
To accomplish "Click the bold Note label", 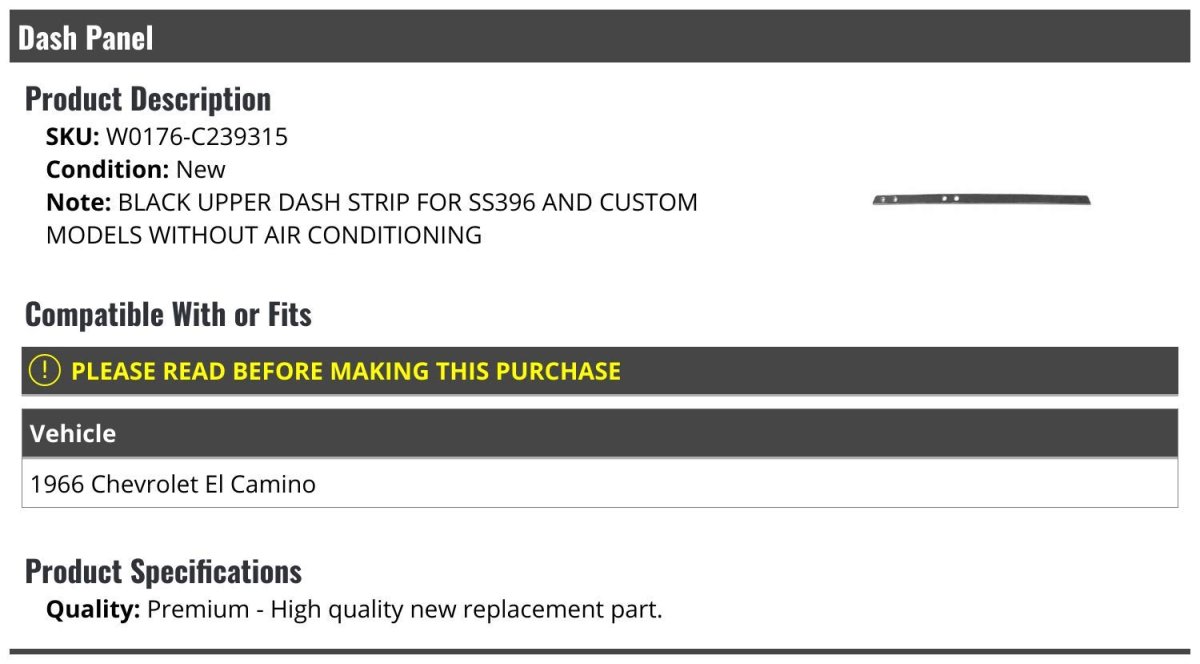I will click(x=78, y=203).
